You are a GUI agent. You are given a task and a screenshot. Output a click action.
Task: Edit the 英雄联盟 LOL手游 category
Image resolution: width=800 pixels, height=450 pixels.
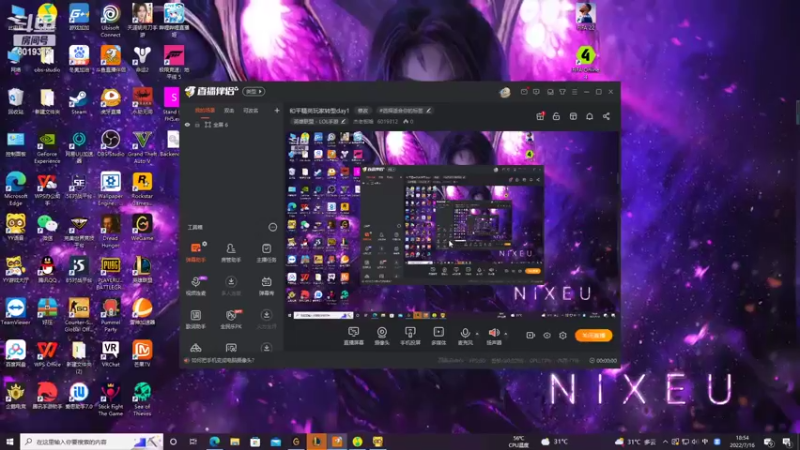point(319,121)
